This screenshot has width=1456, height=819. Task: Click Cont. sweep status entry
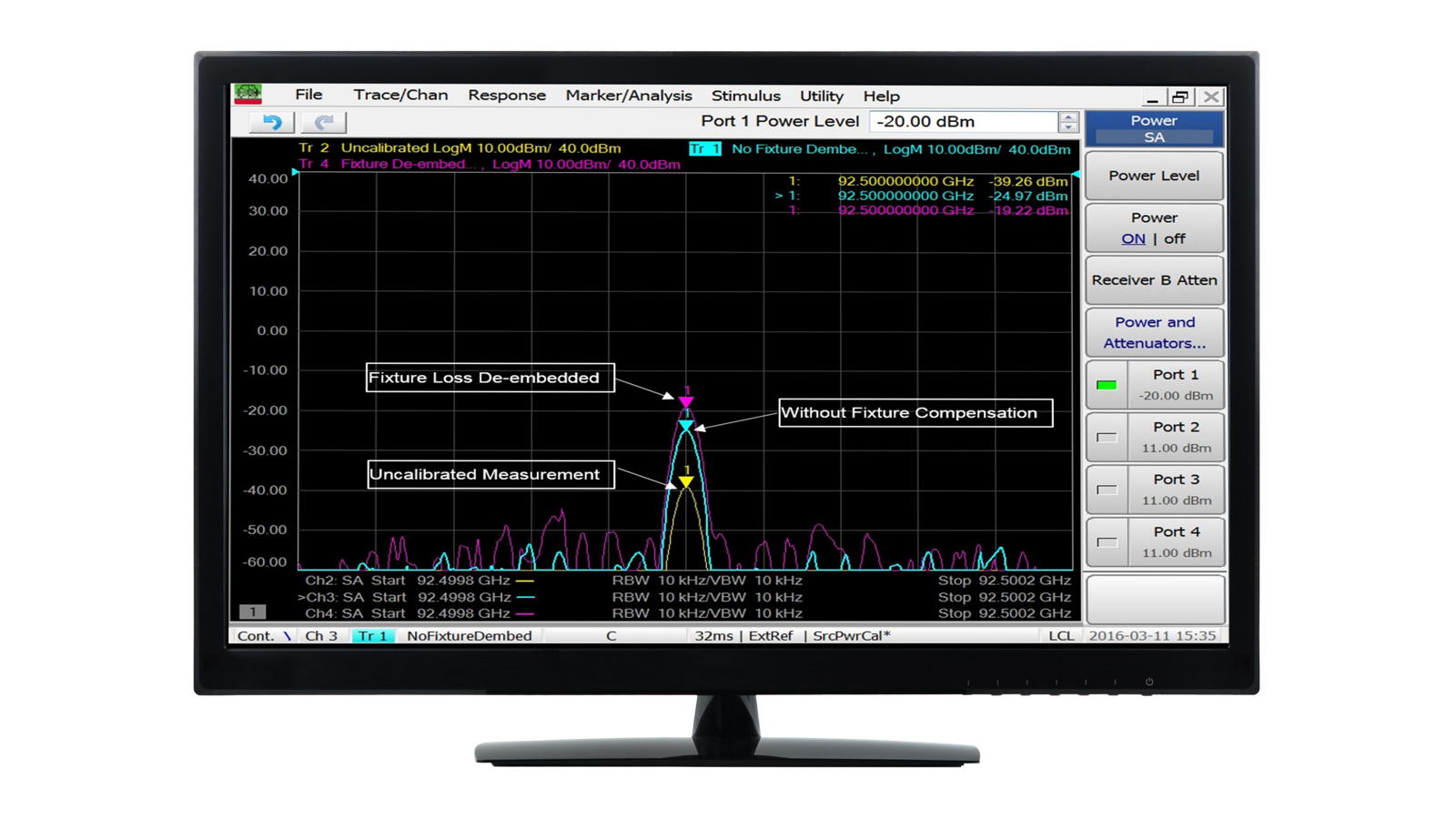click(256, 636)
